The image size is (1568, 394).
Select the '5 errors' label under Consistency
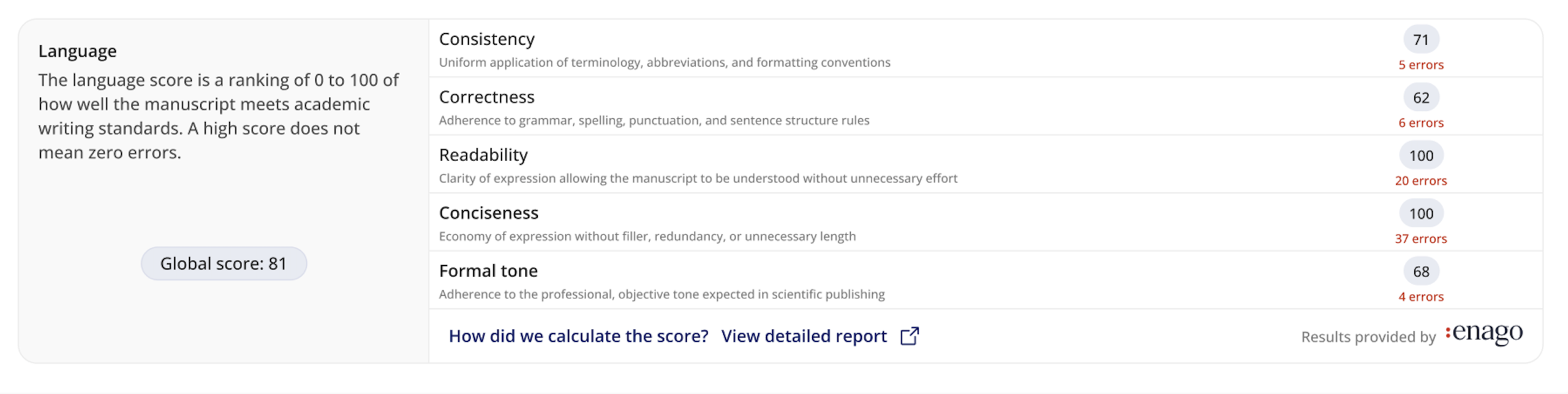[1421, 65]
